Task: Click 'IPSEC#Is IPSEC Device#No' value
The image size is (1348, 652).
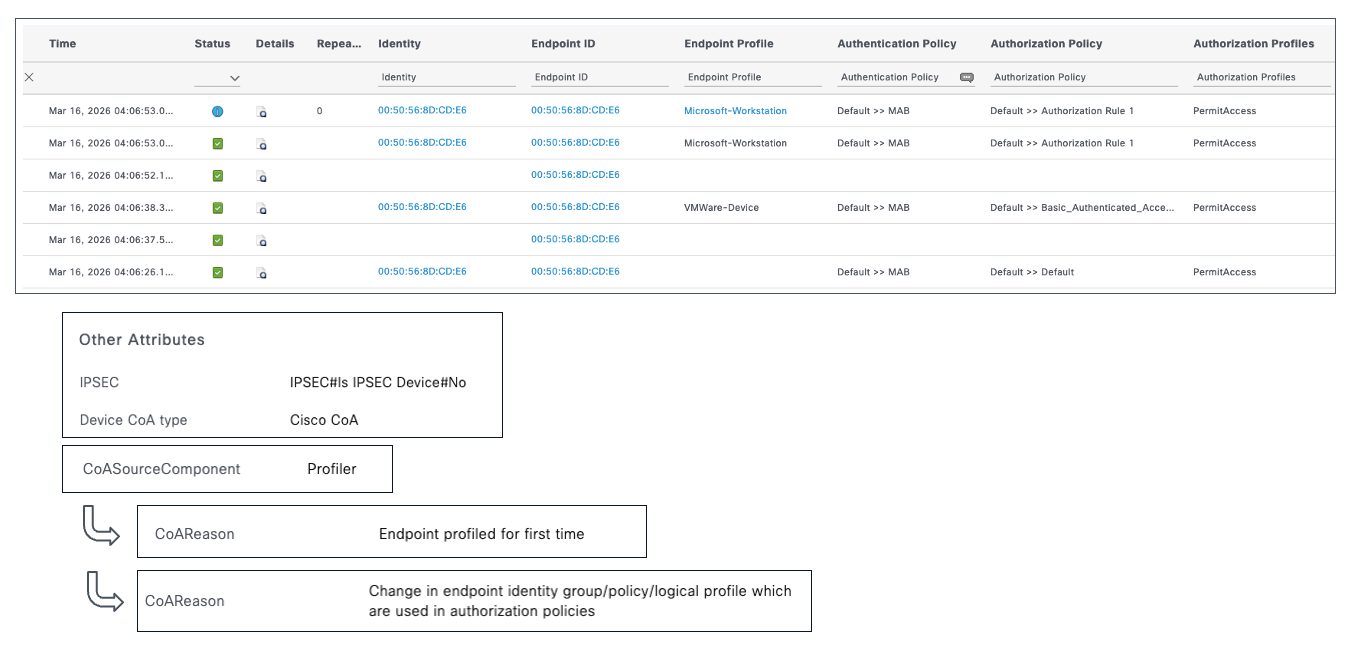Action: click(378, 383)
